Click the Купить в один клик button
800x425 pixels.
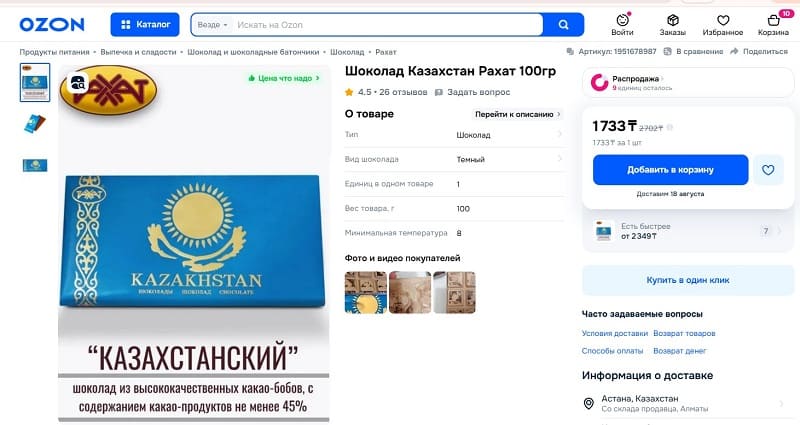(688, 280)
